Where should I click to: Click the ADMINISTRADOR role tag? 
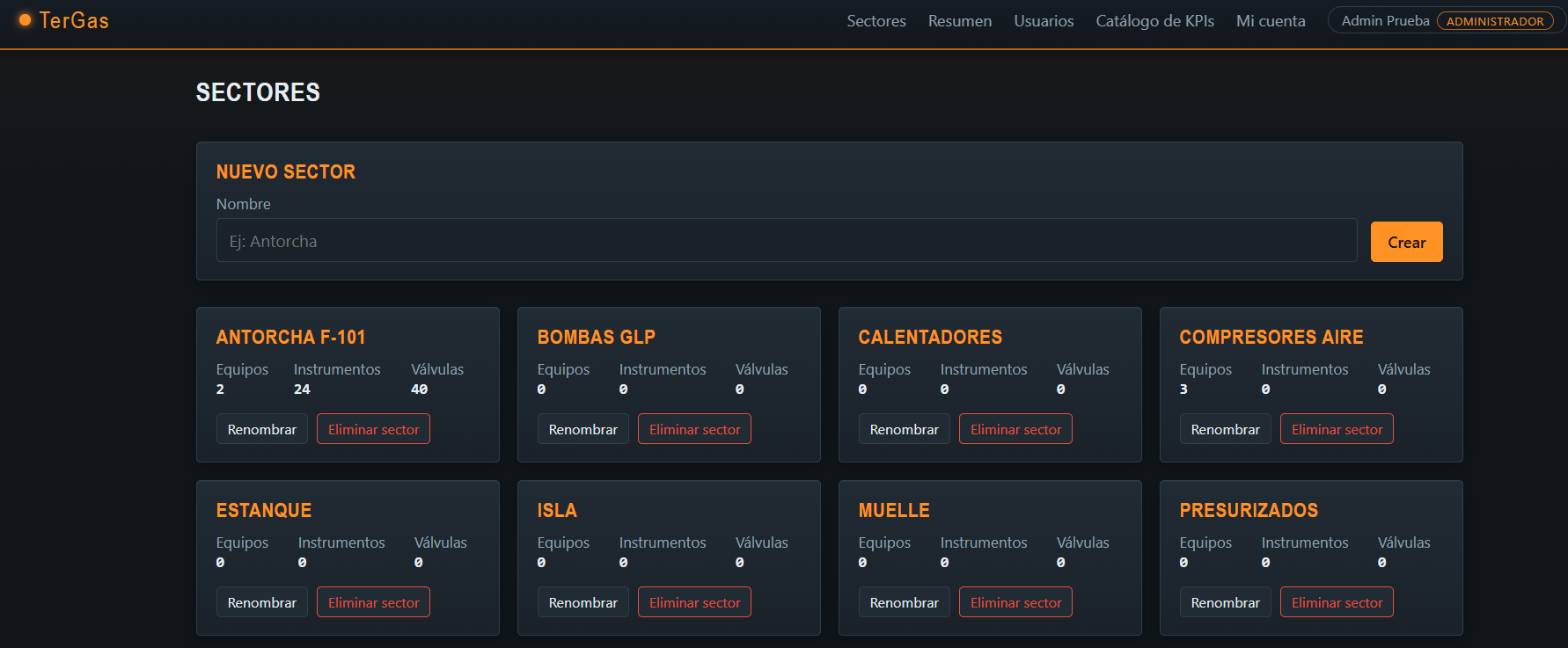pos(1495,21)
